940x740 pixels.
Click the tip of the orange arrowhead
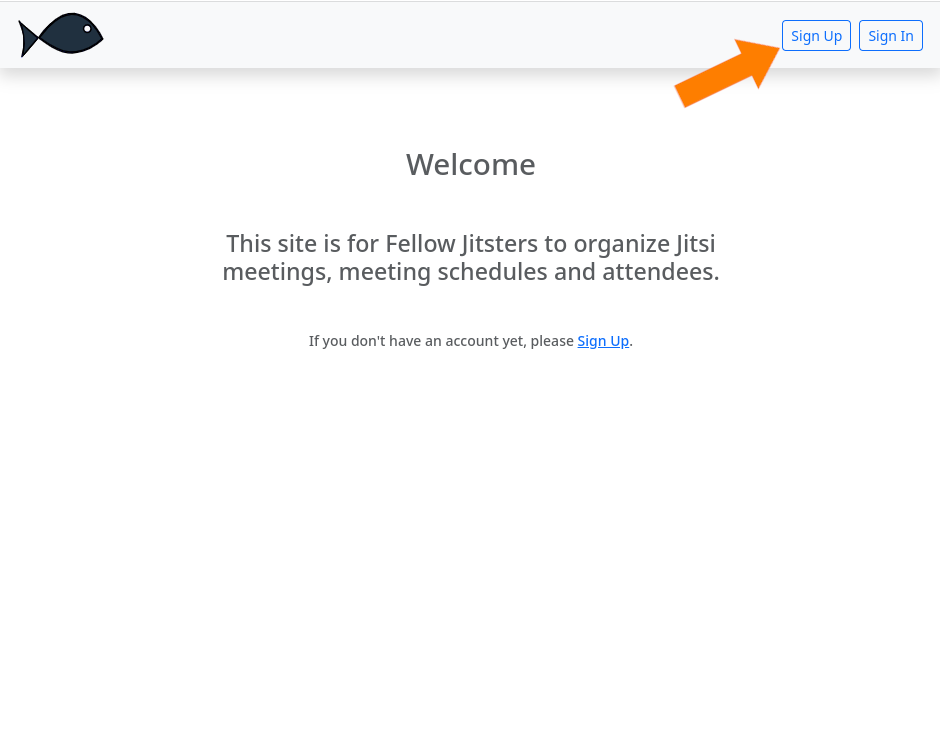(777, 47)
